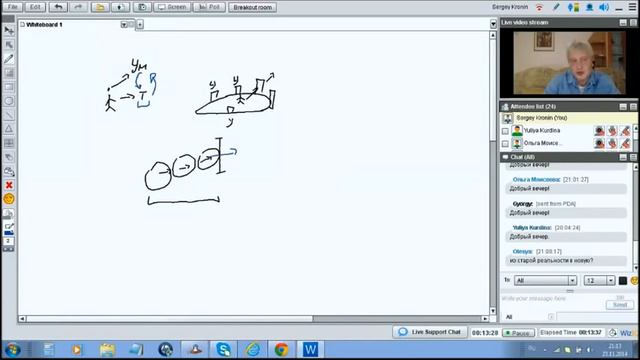
Task: Open Live video stream panel options menu
Action: click(x=633, y=22)
